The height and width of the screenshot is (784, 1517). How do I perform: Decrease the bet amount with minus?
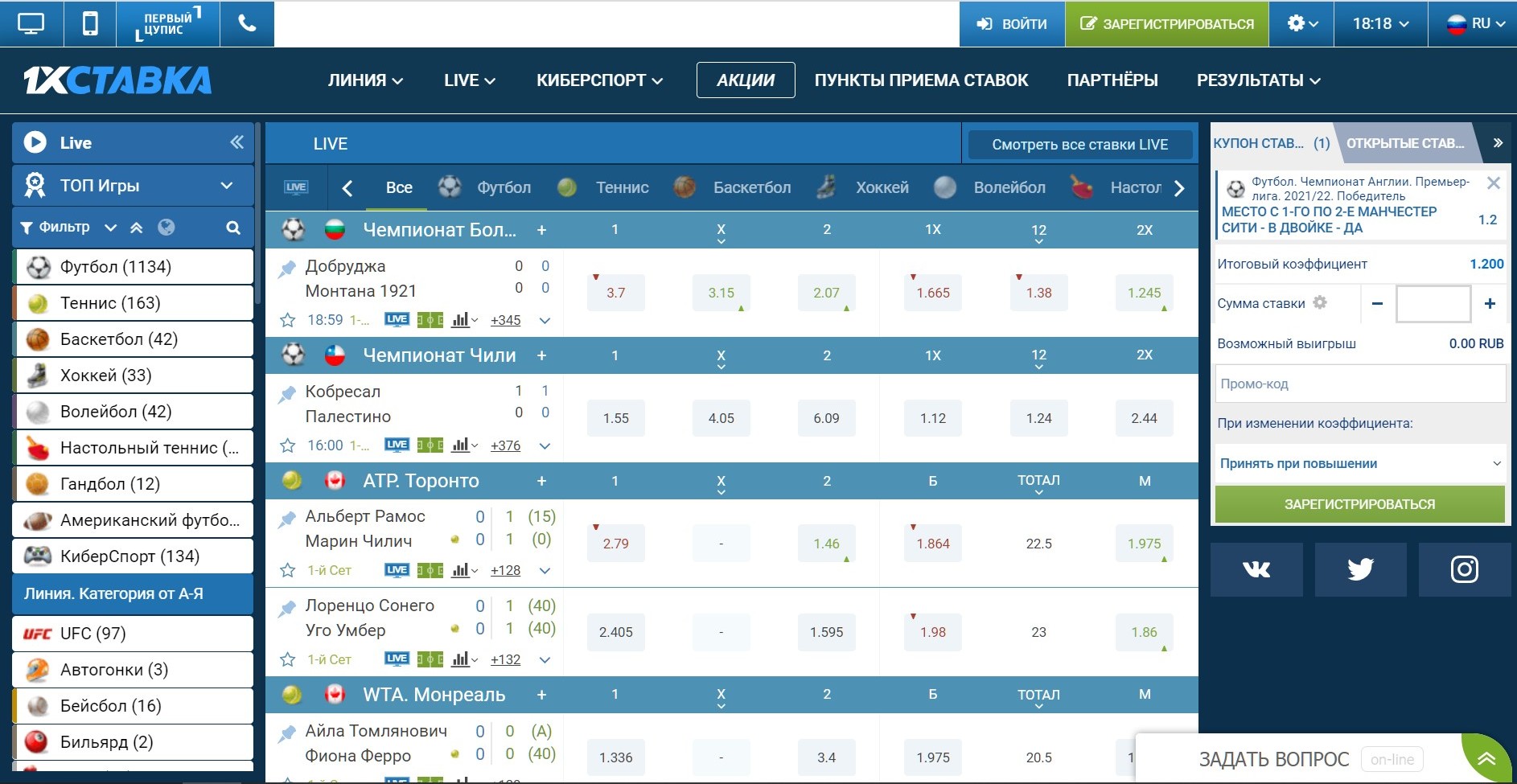click(1377, 303)
